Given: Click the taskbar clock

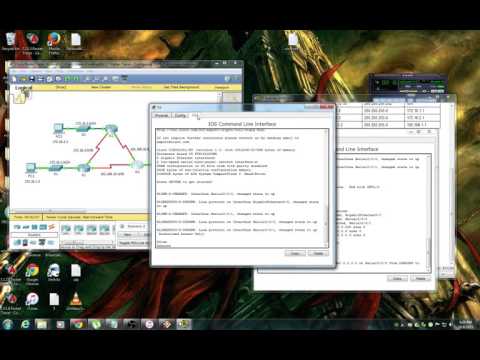Looking at the screenshot, I should (466, 324).
